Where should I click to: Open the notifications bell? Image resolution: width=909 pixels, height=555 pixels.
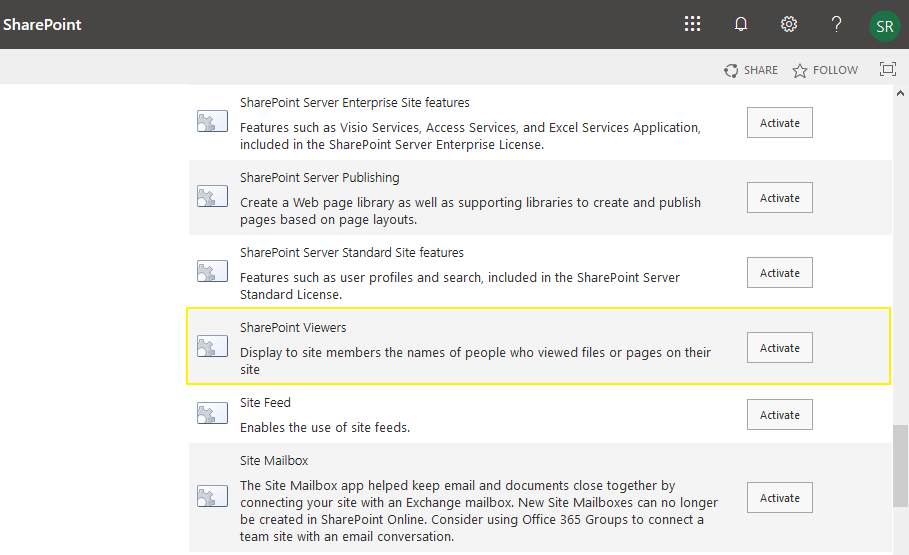[x=741, y=25]
